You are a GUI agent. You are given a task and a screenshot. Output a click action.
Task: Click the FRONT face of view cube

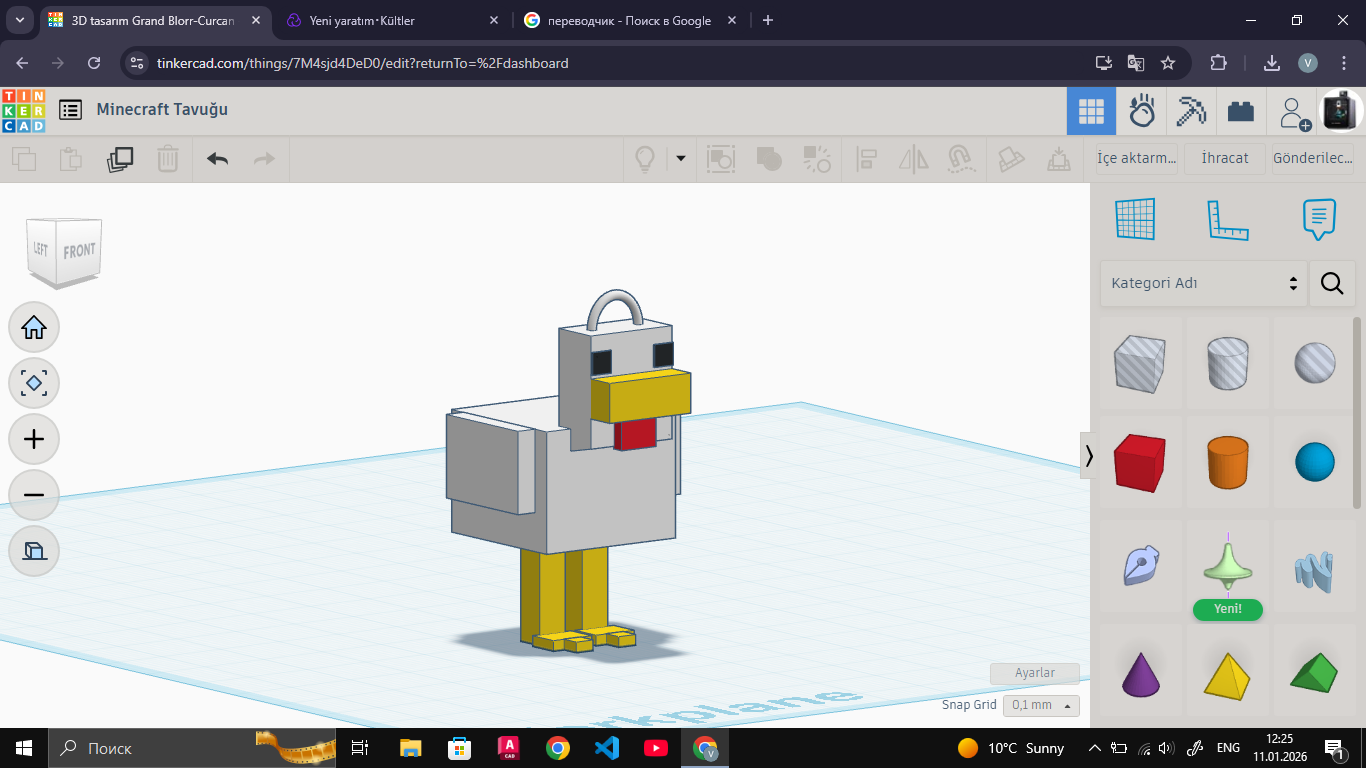(79, 251)
